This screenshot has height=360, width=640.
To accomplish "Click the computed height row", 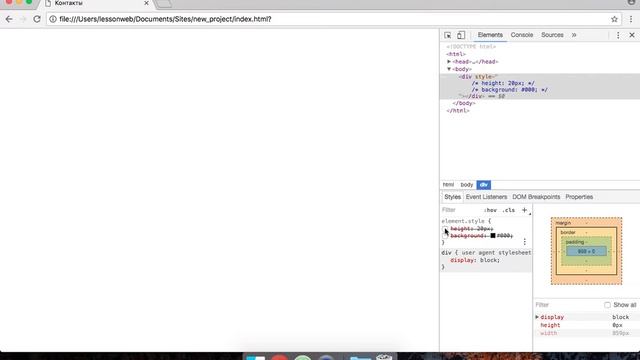I will pyautogui.click(x=586, y=325).
